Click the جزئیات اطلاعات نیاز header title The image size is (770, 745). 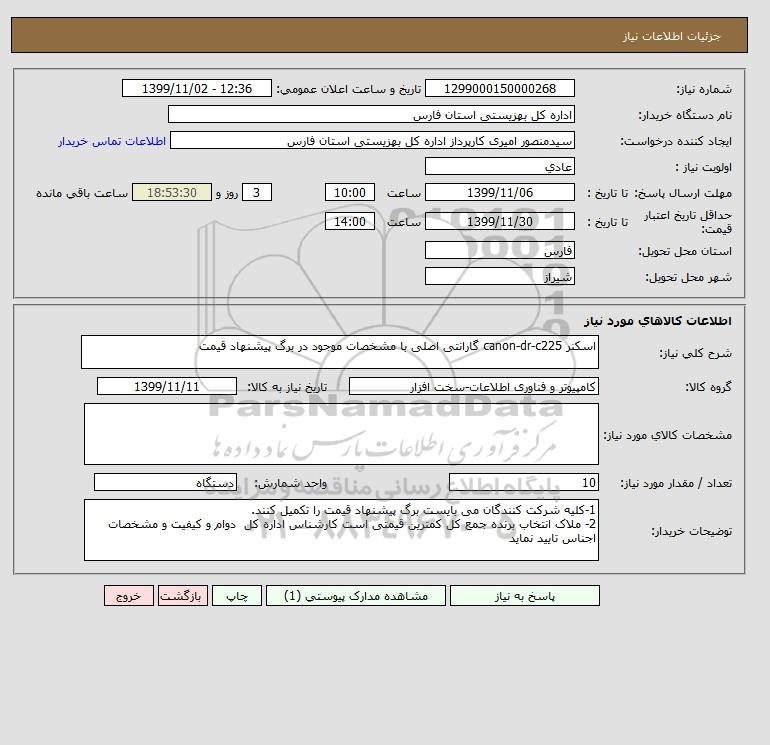[671, 36]
